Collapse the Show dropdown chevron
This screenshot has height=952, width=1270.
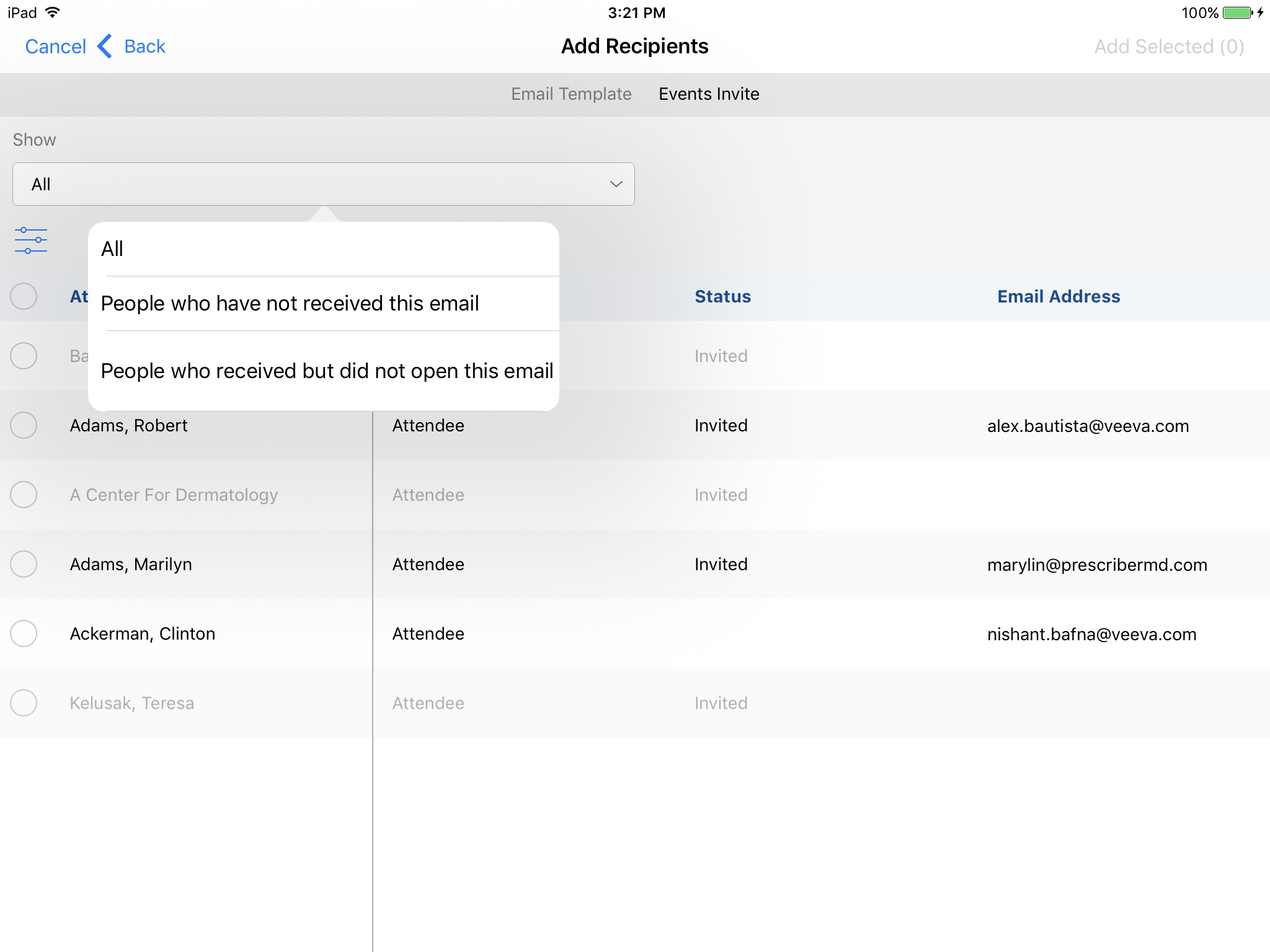[x=616, y=184]
